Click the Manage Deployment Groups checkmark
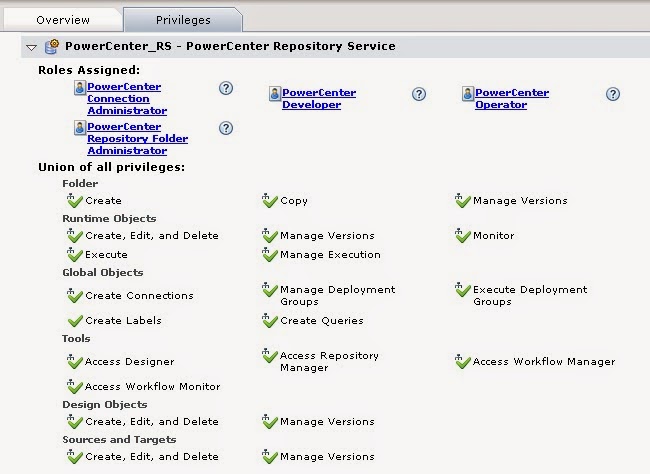Viewport: 650px width, 474px height. [x=269, y=290]
